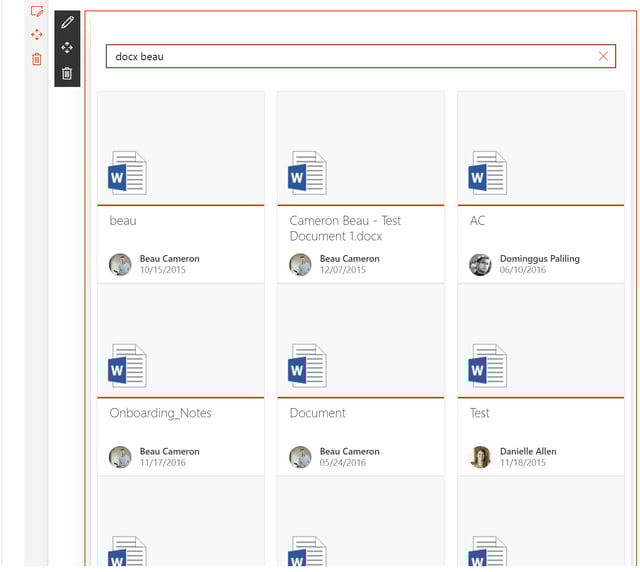This screenshot has width=640, height=572.
Task: Click into the search field containing 'docx beau'
Action: coord(361,56)
